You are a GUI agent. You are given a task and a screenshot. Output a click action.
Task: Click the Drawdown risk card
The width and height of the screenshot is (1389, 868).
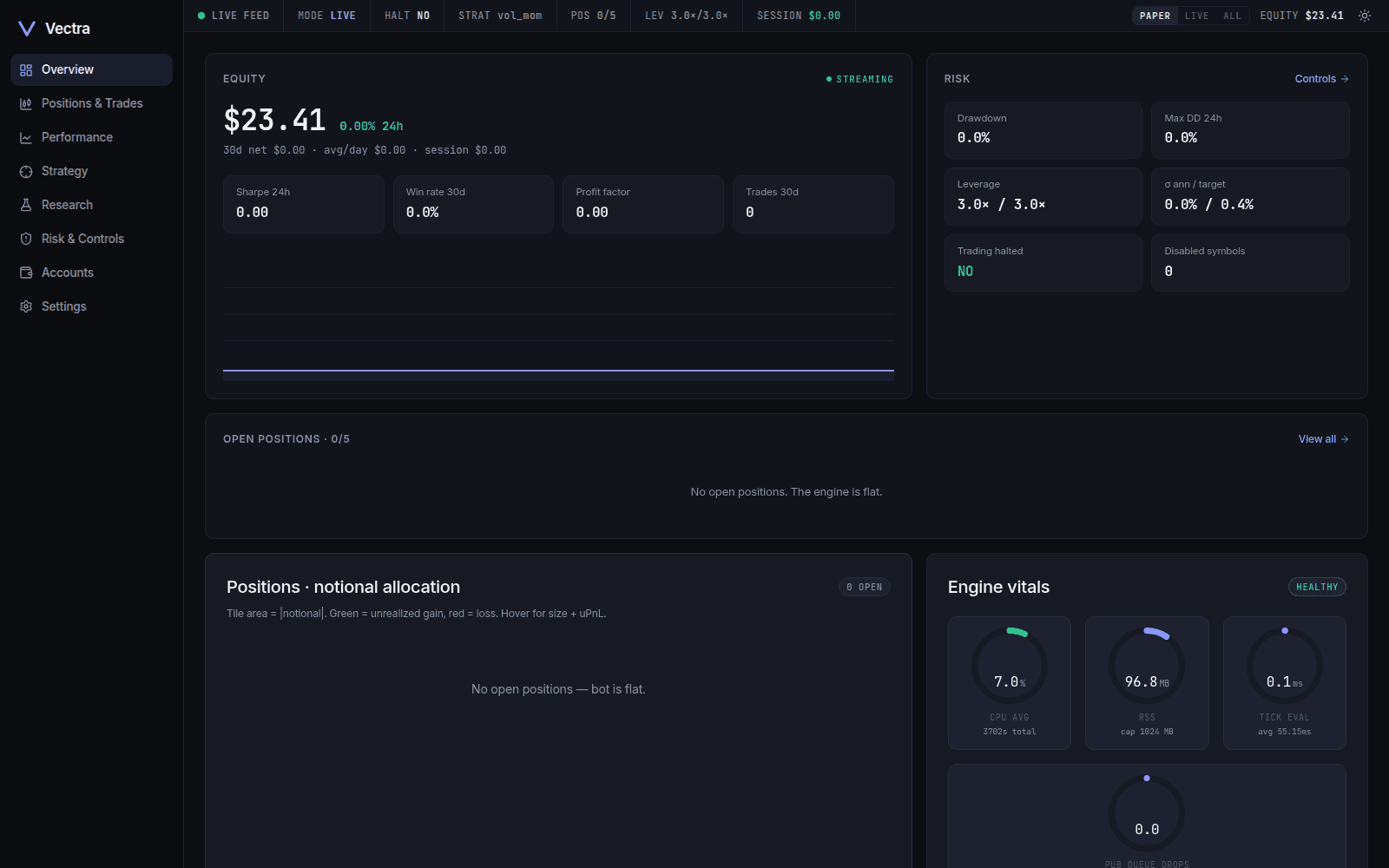point(1043,130)
